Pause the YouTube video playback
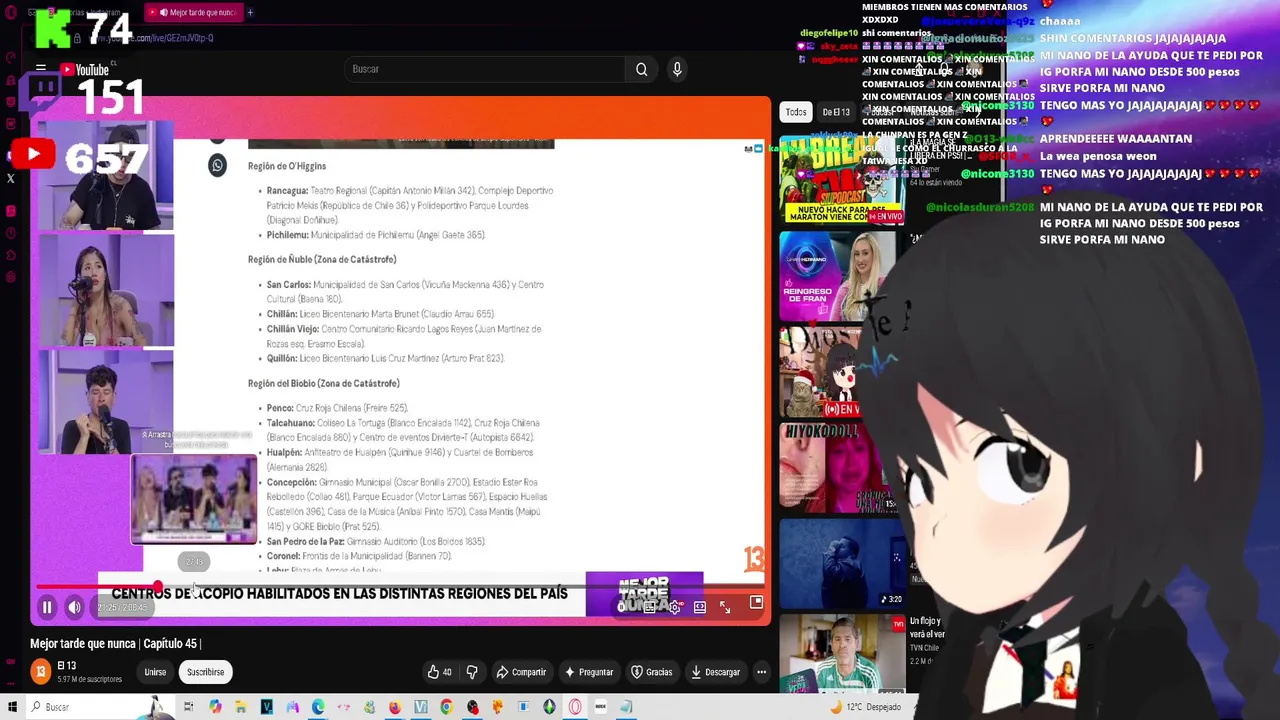Screen dimensions: 1280x720 [x=46, y=607]
